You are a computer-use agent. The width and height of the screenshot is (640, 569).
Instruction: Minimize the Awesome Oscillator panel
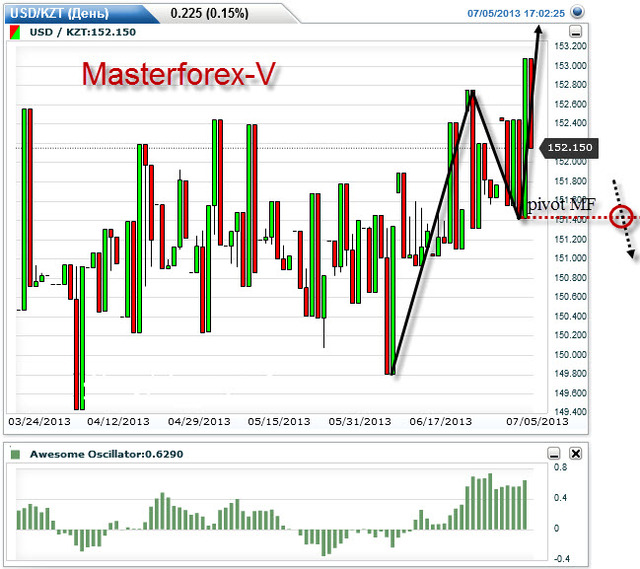[553, 453]
